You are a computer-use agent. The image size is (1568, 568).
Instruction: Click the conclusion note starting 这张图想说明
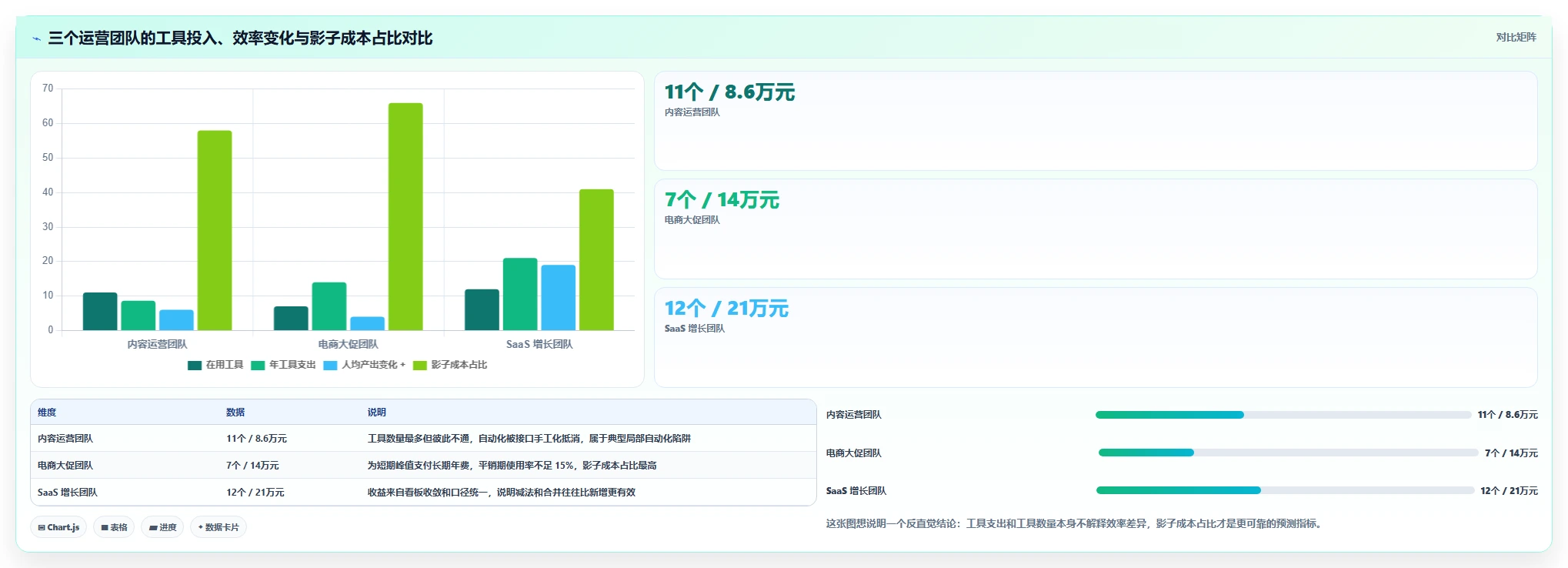pyautogui.click(x=1076, y=523)
